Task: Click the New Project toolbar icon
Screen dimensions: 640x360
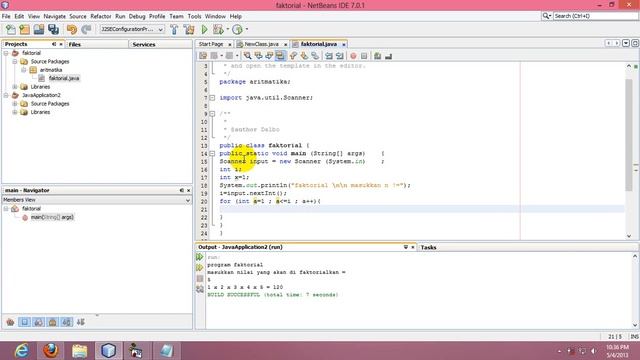Action: (24, 29)
